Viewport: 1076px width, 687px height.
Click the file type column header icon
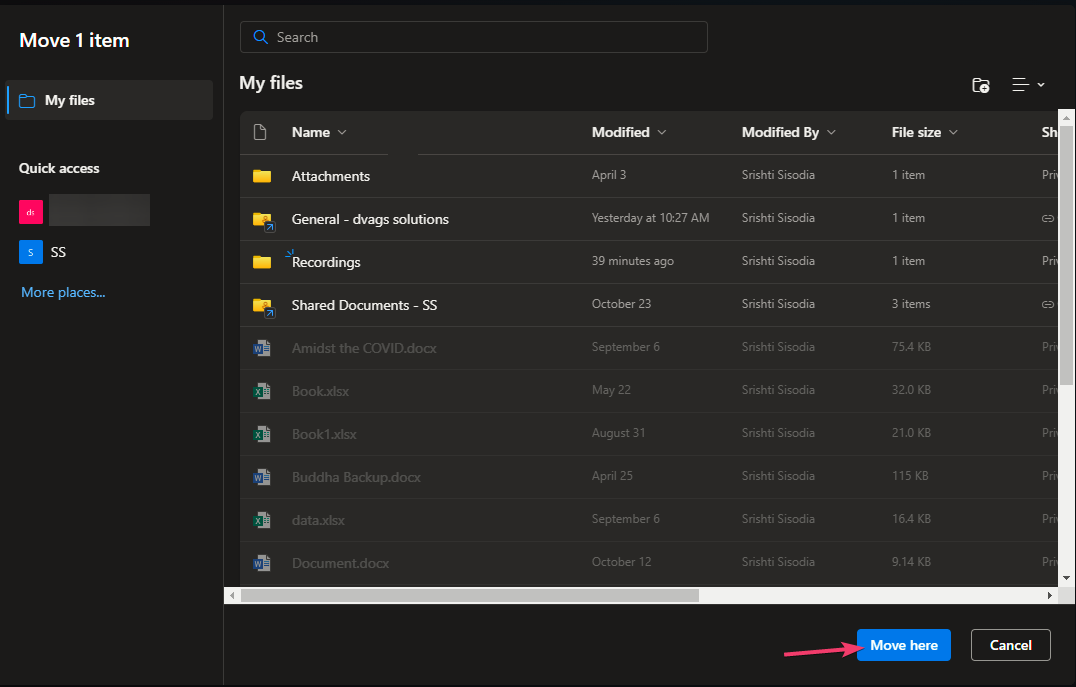click(x=261, y=132)
